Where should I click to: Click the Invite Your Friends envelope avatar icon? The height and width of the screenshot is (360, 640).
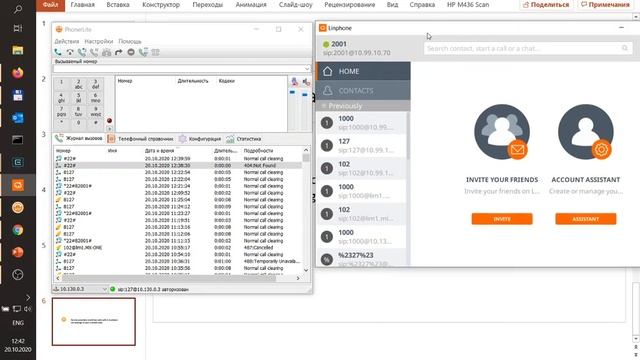tap(502, 131)
